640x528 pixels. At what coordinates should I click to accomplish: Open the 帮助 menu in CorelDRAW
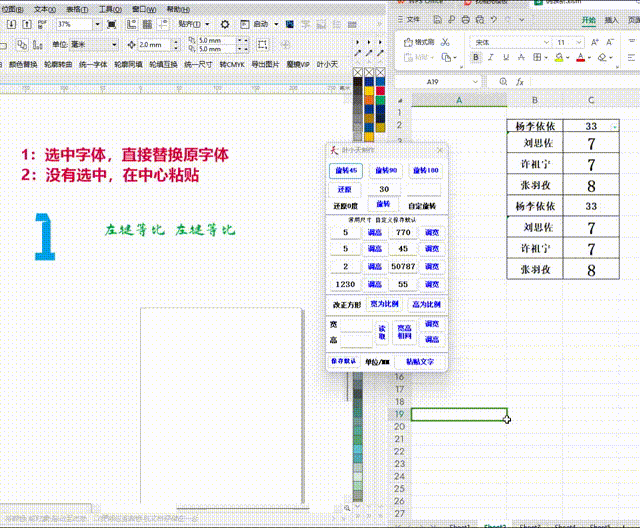coord(178,9)
